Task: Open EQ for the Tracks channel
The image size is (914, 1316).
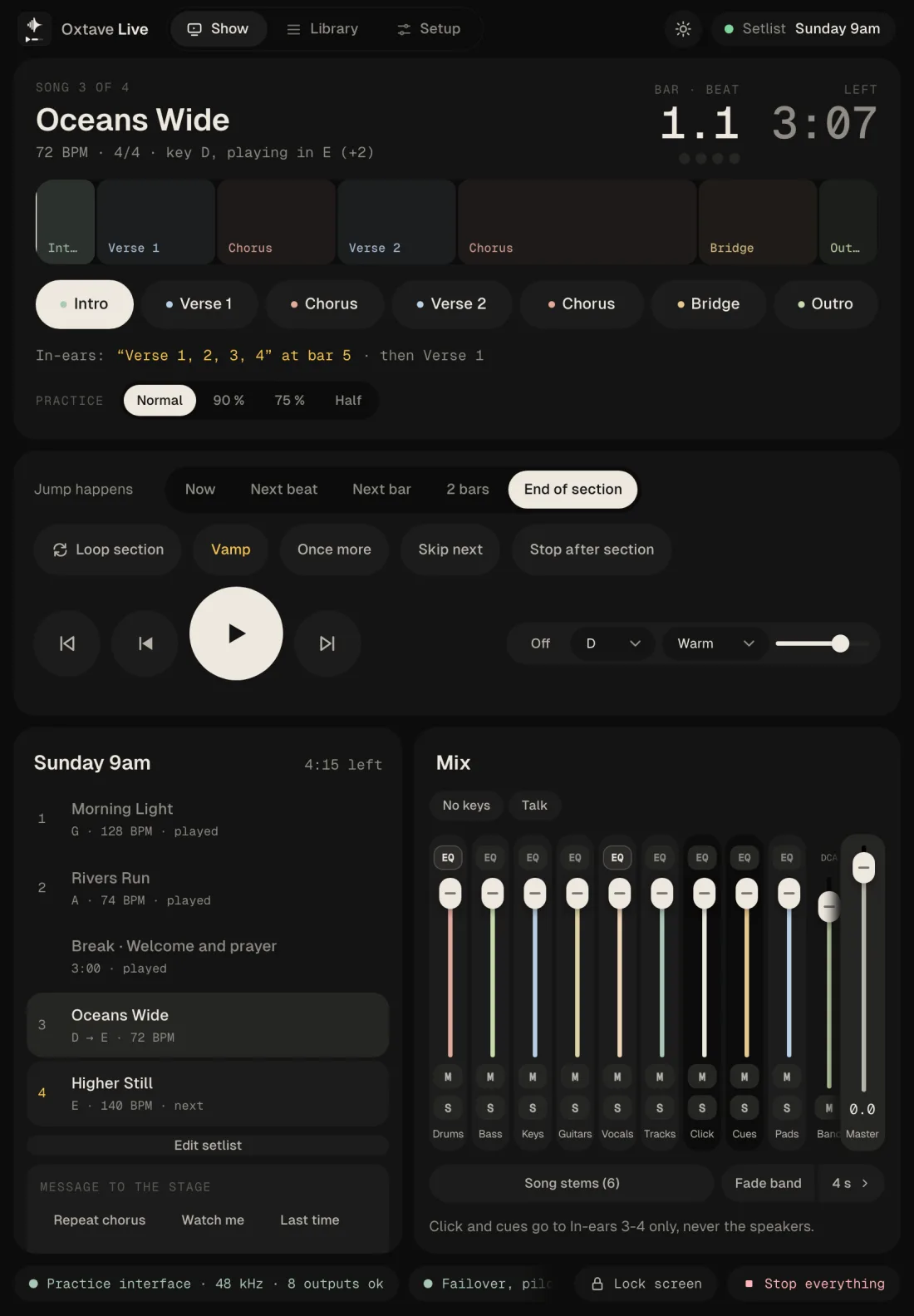Action: (660, 857)
